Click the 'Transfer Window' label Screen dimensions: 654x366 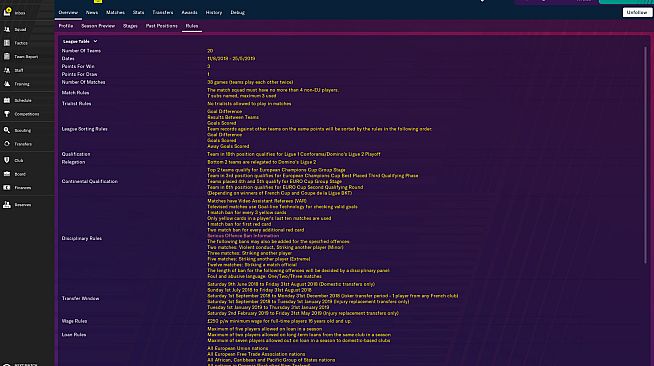point(80,298)
